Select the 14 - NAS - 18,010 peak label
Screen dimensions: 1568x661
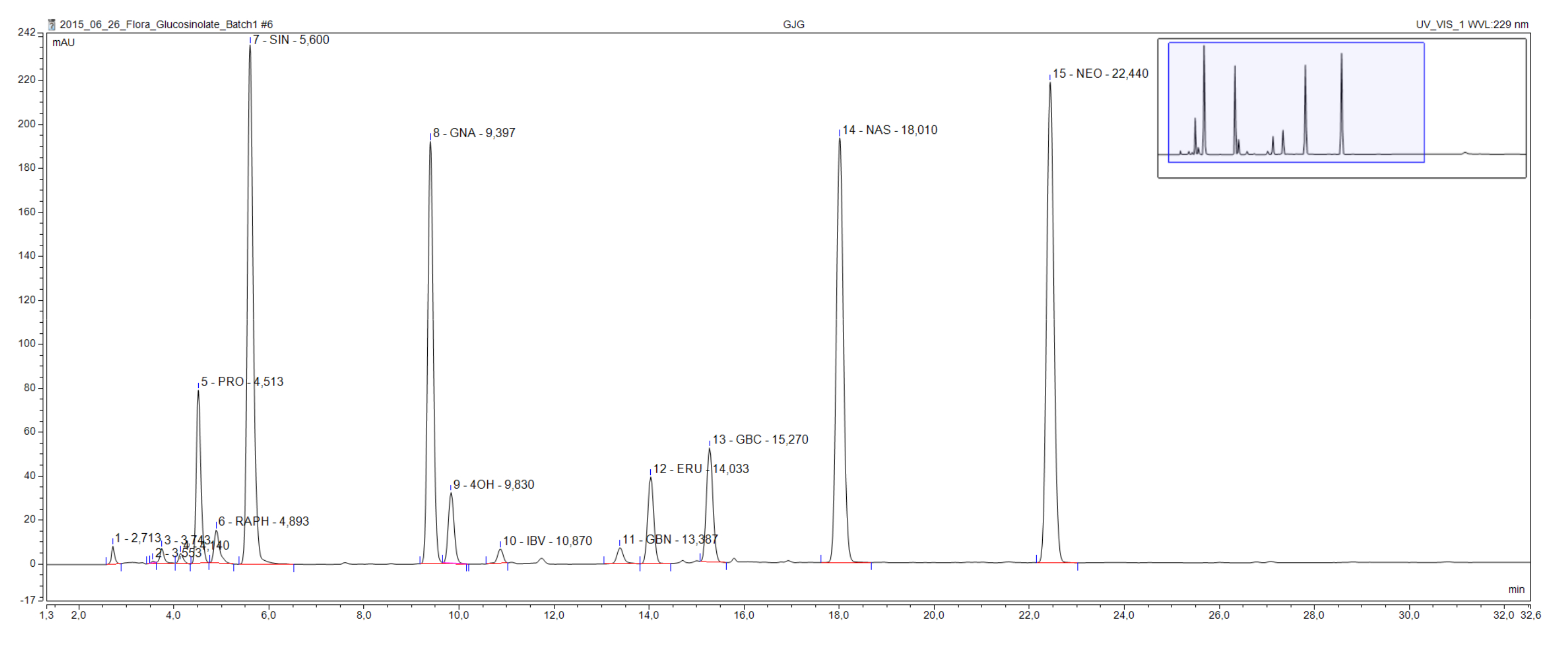point(889,131)
